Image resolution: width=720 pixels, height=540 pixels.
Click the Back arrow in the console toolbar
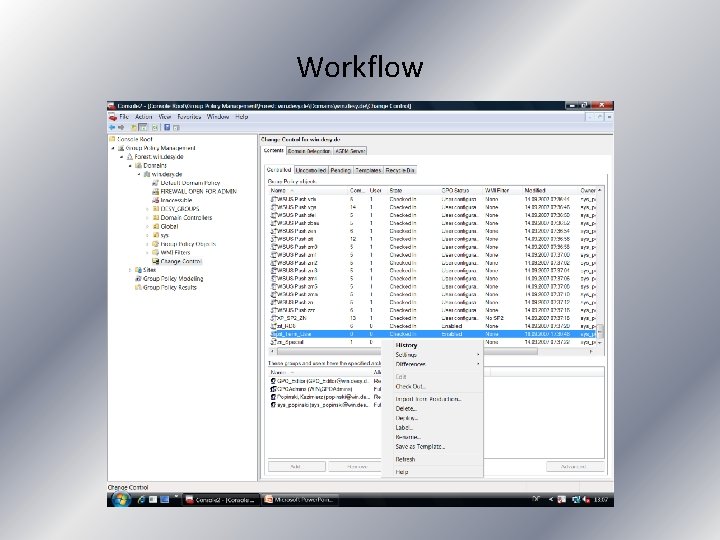point(112,127)
